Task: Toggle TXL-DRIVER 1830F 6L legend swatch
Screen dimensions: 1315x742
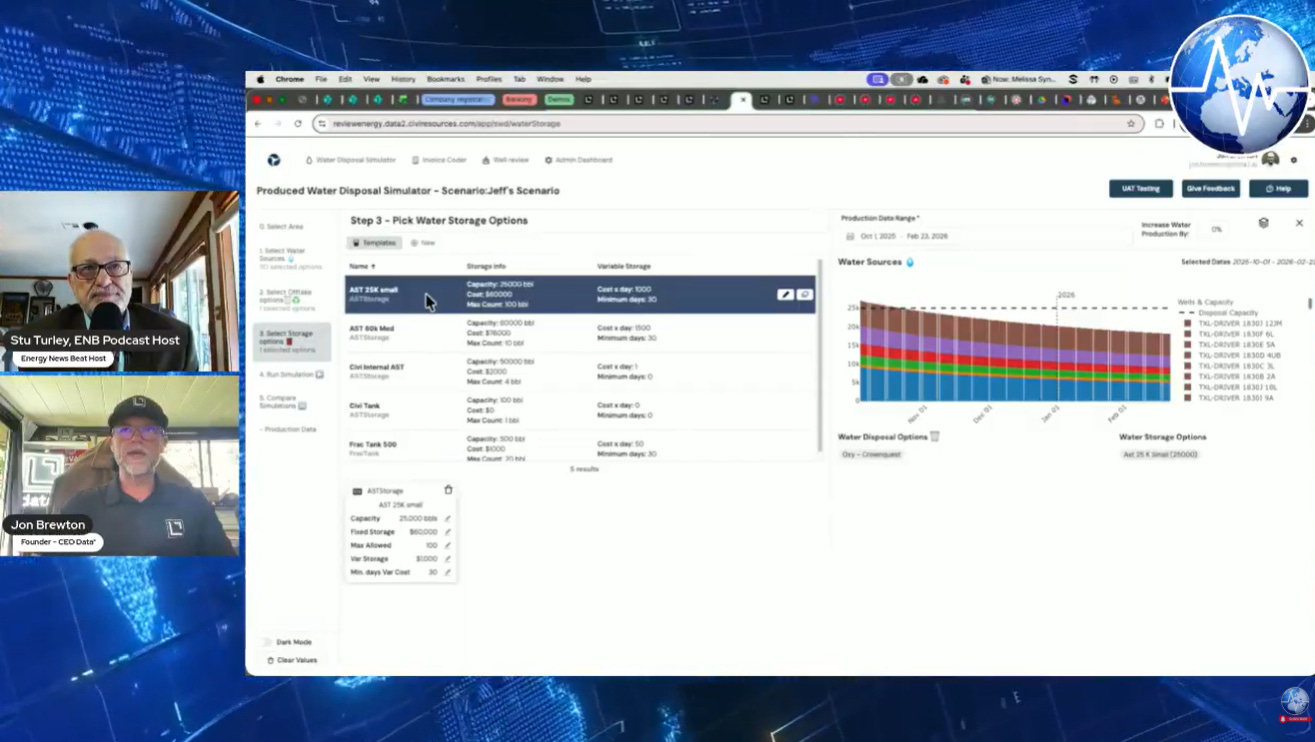Action: pos(1188,334)
